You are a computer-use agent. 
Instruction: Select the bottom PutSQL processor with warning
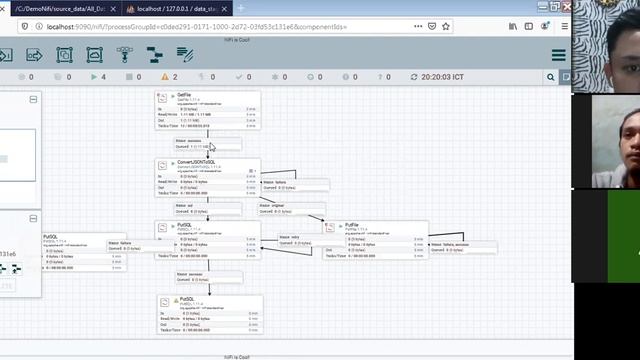coord(210,315)
